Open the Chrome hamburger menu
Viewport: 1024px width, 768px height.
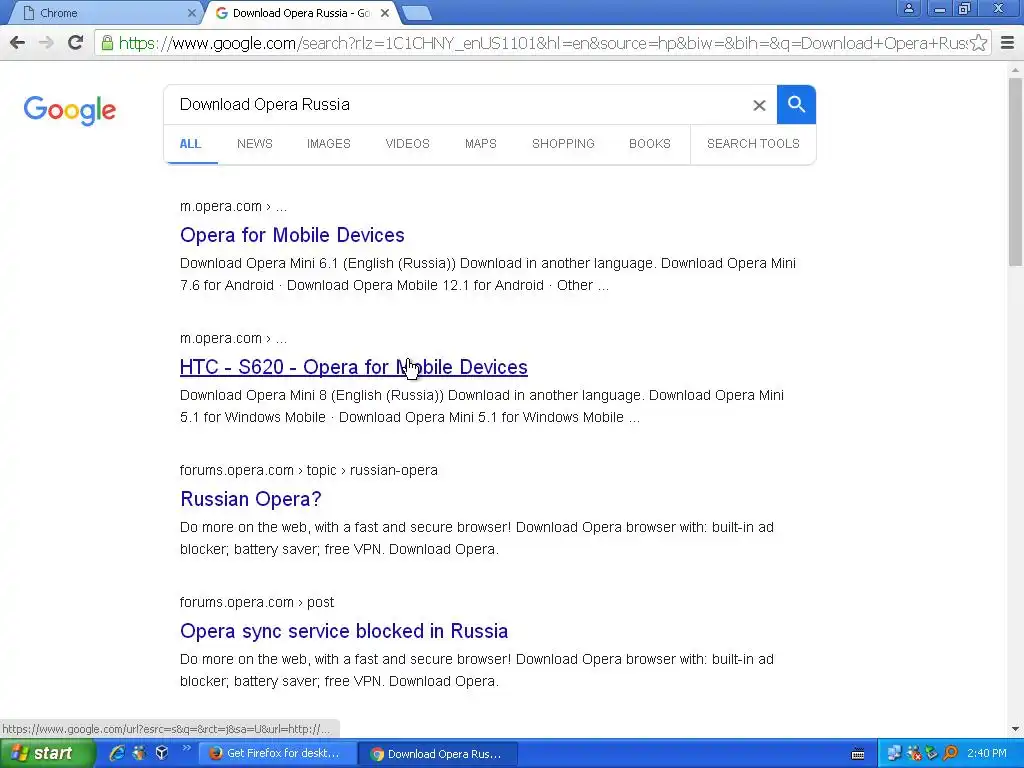(1008, 43)
